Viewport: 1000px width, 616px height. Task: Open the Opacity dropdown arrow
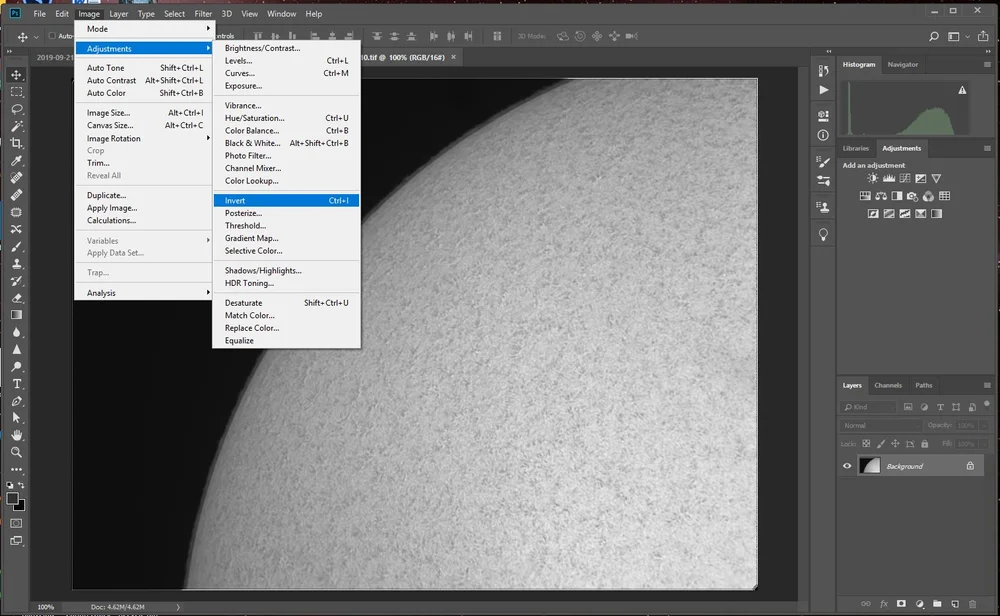(x=982, y=425)
